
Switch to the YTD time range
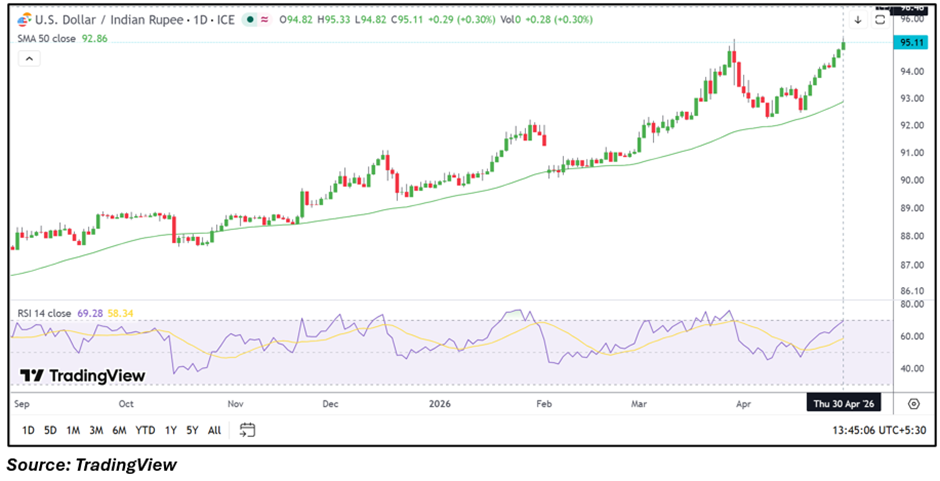145,430
